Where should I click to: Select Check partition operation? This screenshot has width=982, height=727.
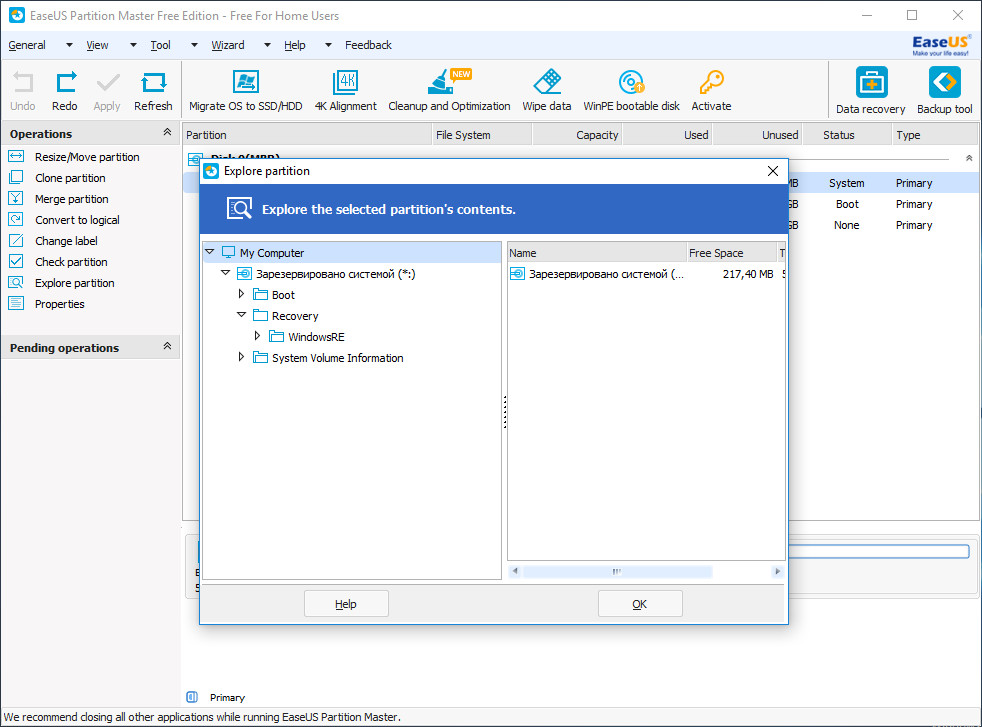coord(71,262)
